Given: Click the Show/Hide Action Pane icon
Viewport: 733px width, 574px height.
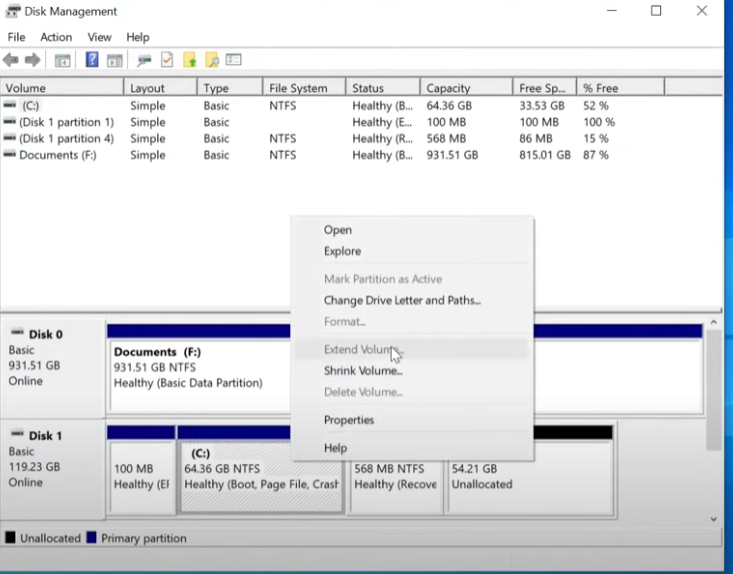Looking at the screenshot, I should [x=114, y=60].
